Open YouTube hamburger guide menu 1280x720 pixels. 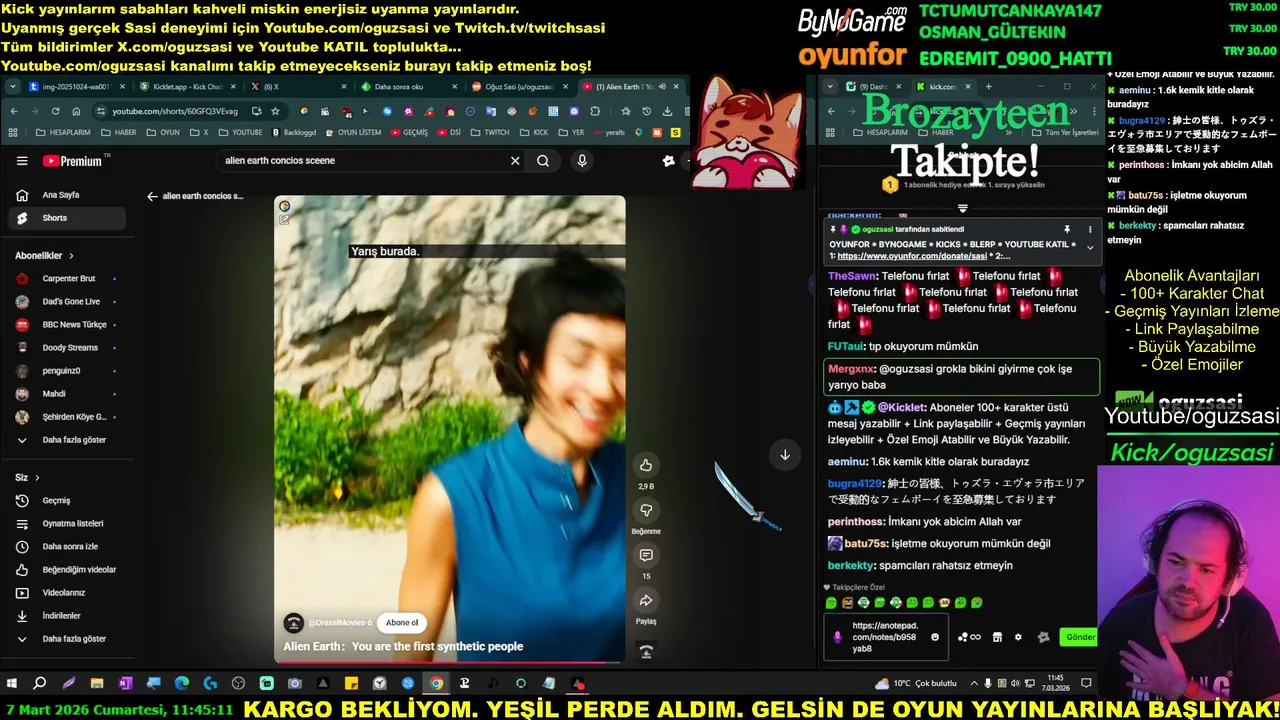click(22, 161)
